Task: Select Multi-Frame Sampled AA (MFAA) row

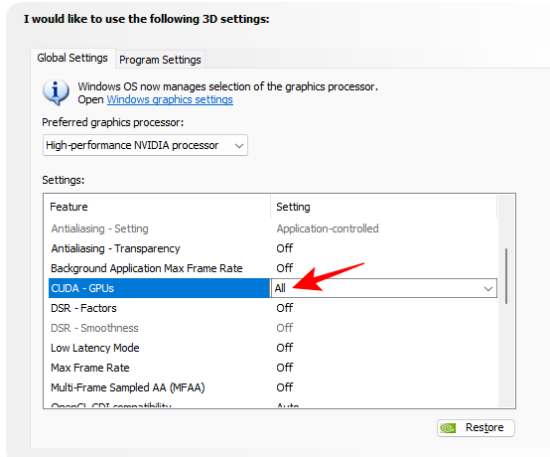Action: click(x=272, y=388)
